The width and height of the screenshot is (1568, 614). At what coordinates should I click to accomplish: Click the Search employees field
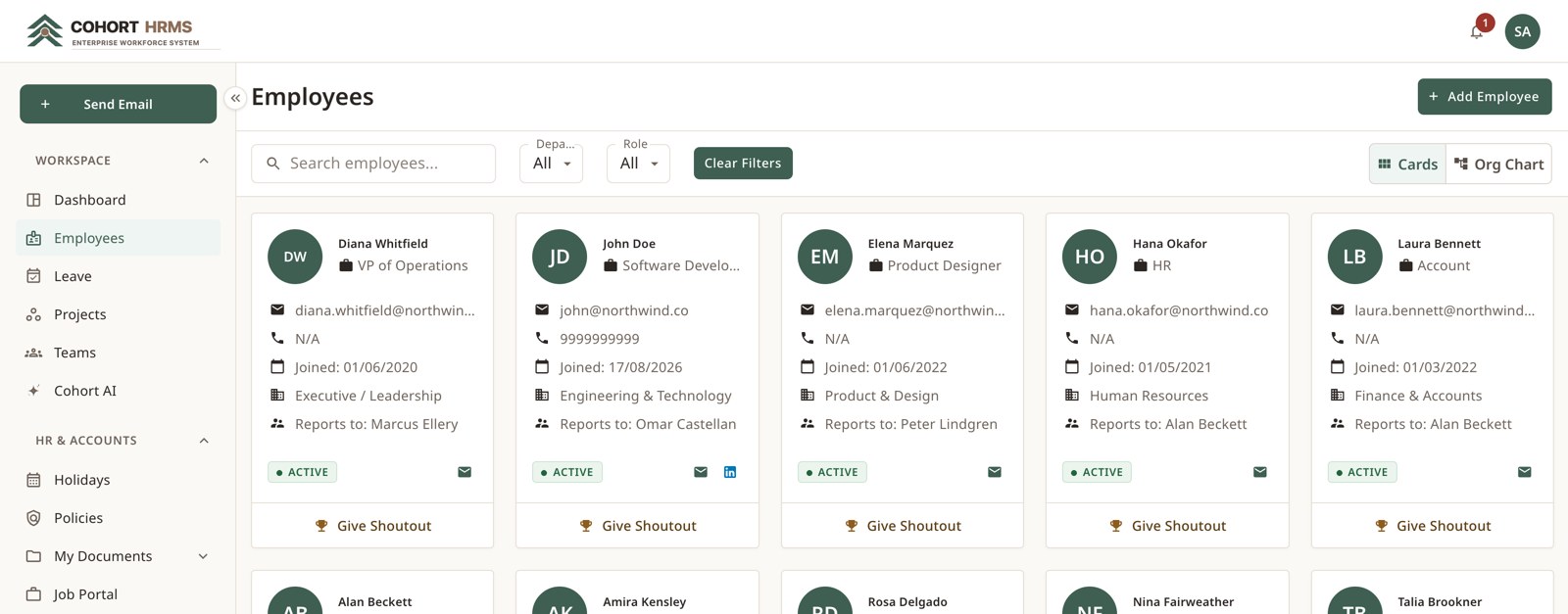(373, 164)
